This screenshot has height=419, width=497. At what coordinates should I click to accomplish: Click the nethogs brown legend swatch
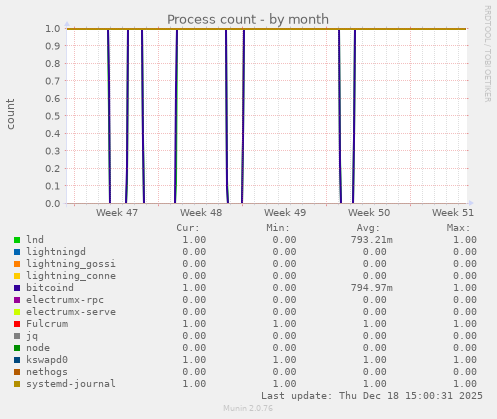pyautogui.click(x=17, y=372)
